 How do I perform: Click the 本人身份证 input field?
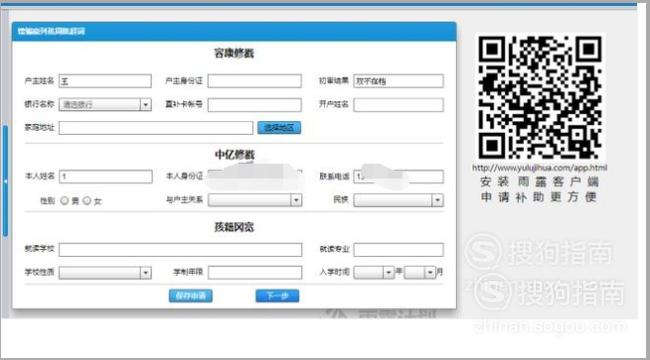click(255, 177)
